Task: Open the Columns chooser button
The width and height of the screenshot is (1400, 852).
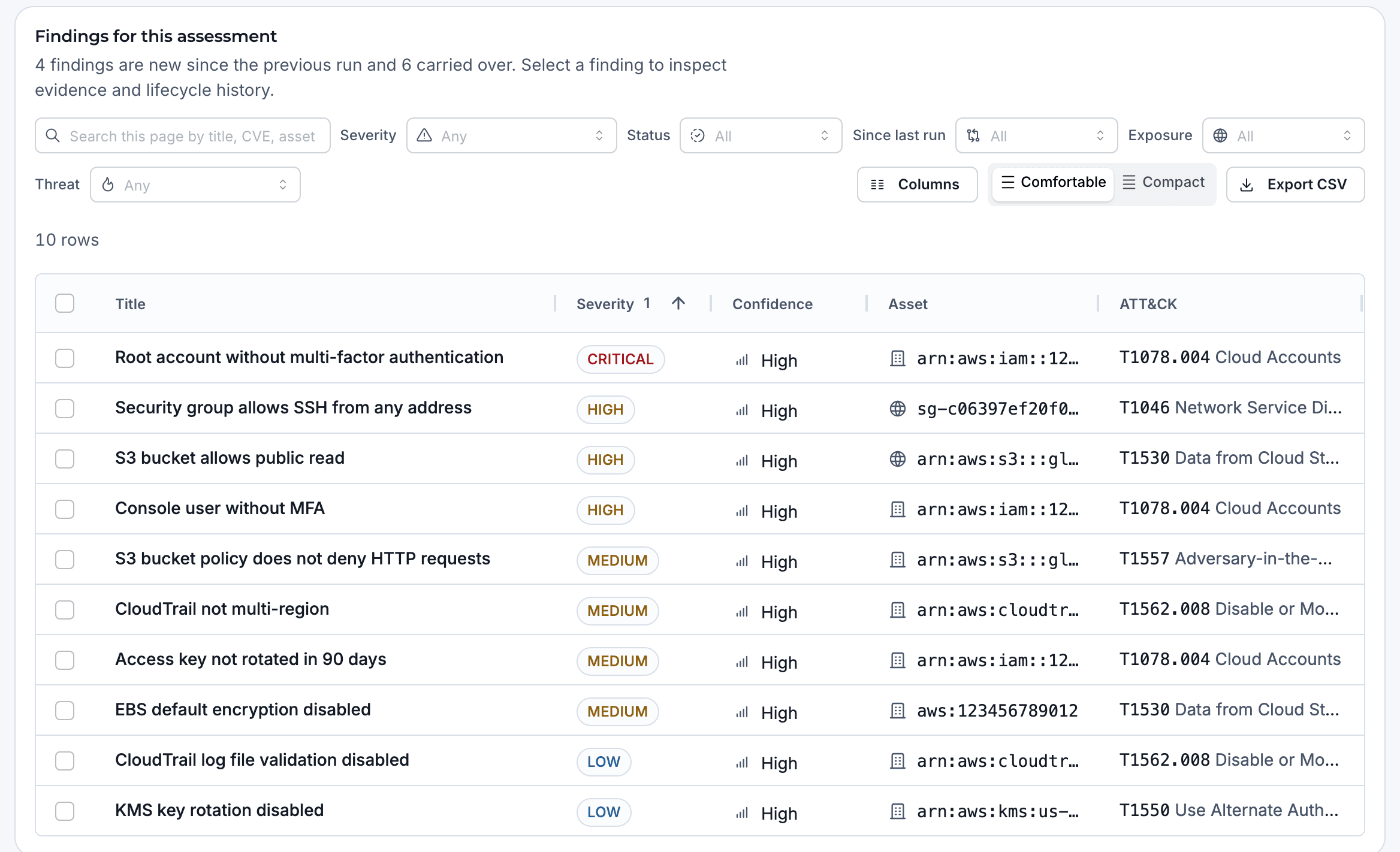Action: coord(917,185)
